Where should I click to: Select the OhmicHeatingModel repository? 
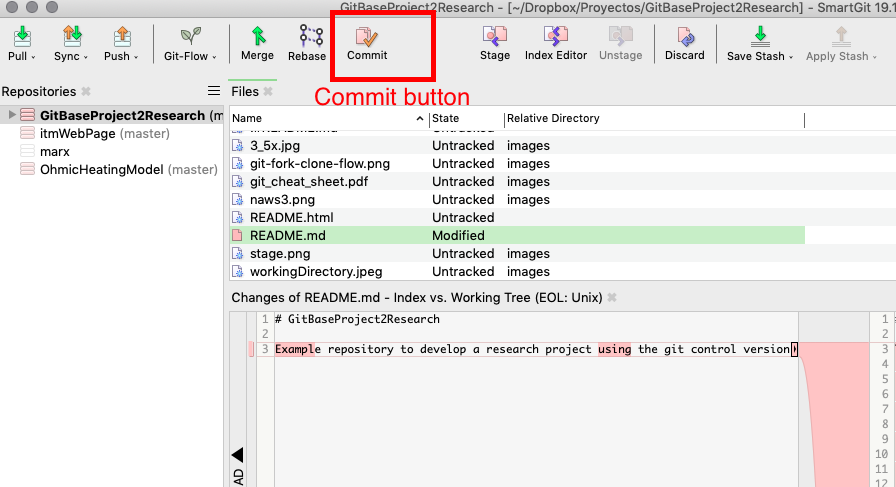point(101,169)
